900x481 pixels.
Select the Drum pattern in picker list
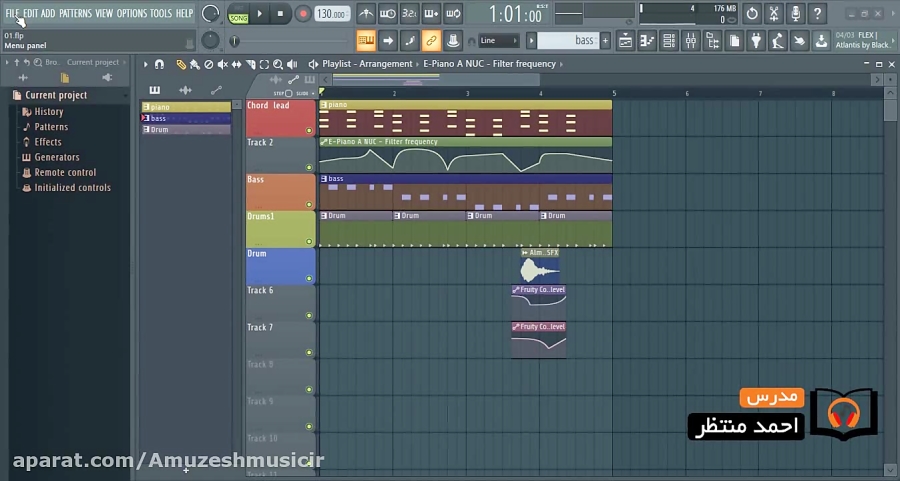tap(186, 130)
